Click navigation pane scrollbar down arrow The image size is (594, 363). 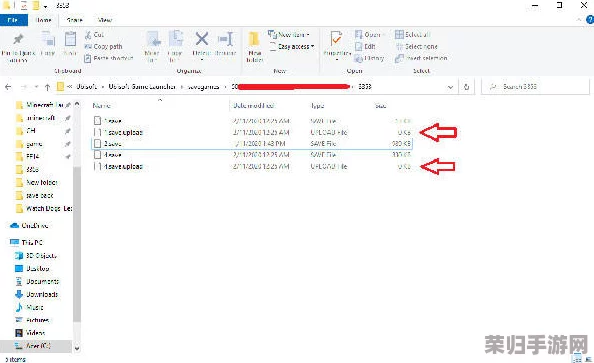click(77, 348)
